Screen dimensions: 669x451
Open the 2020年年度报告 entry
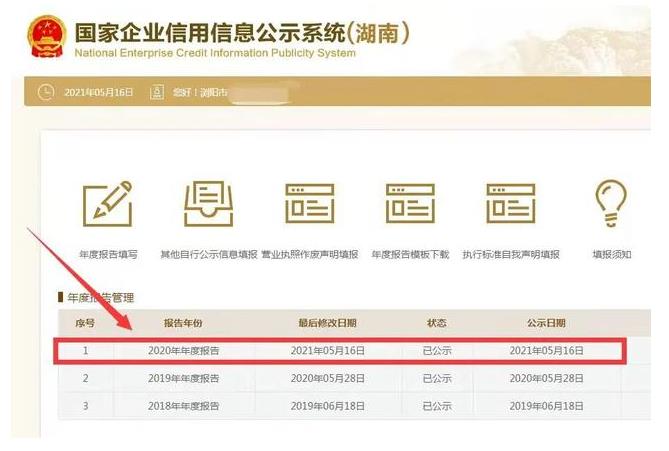click(183, 351)
